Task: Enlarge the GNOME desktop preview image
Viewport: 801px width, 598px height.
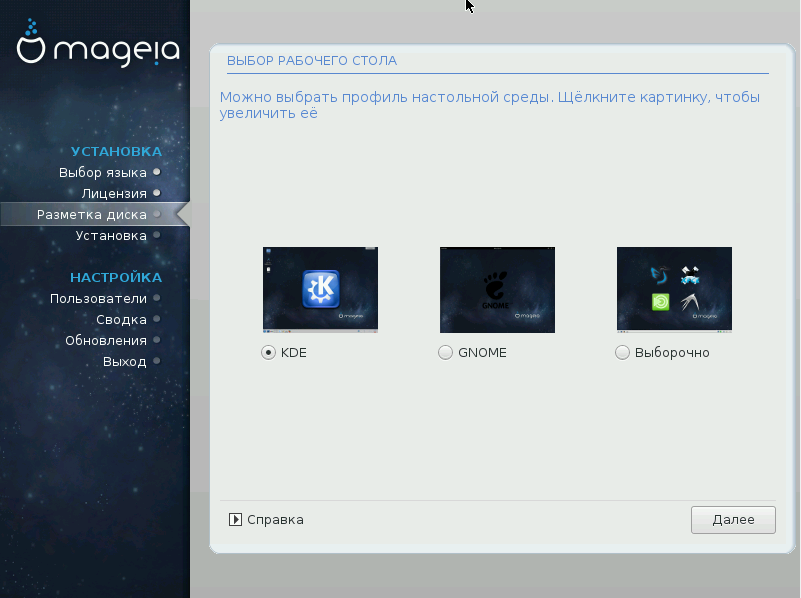Action: tap(497, 290)
